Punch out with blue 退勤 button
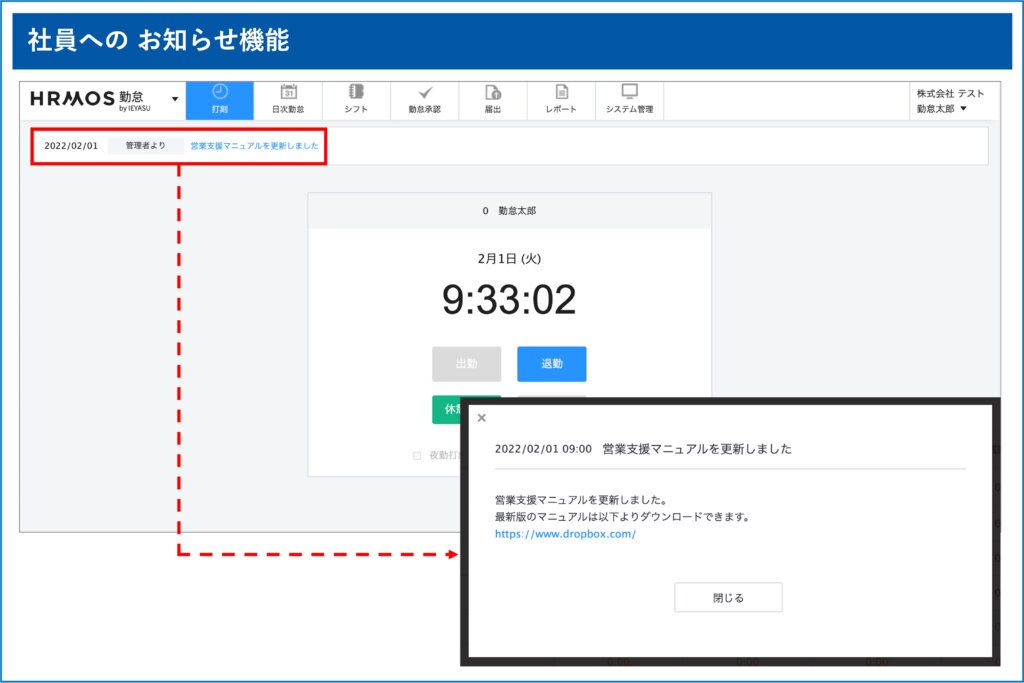The width and height of the screenshot is (1024, 683). pyautogui.click(x=551, y=364)
